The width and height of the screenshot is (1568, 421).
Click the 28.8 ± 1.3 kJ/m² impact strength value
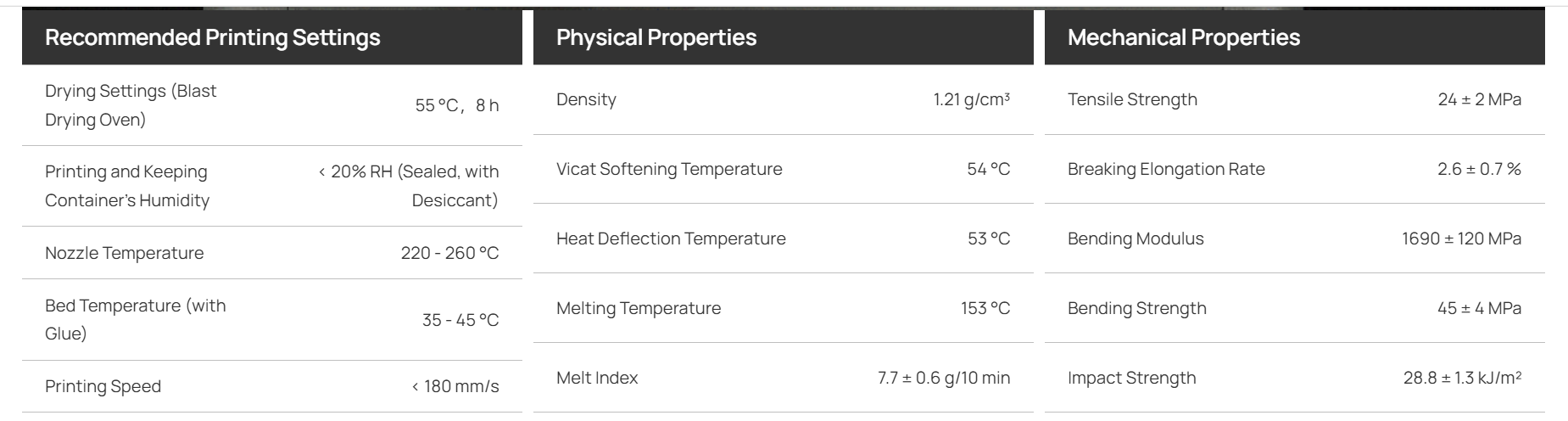pos(1463,378)
